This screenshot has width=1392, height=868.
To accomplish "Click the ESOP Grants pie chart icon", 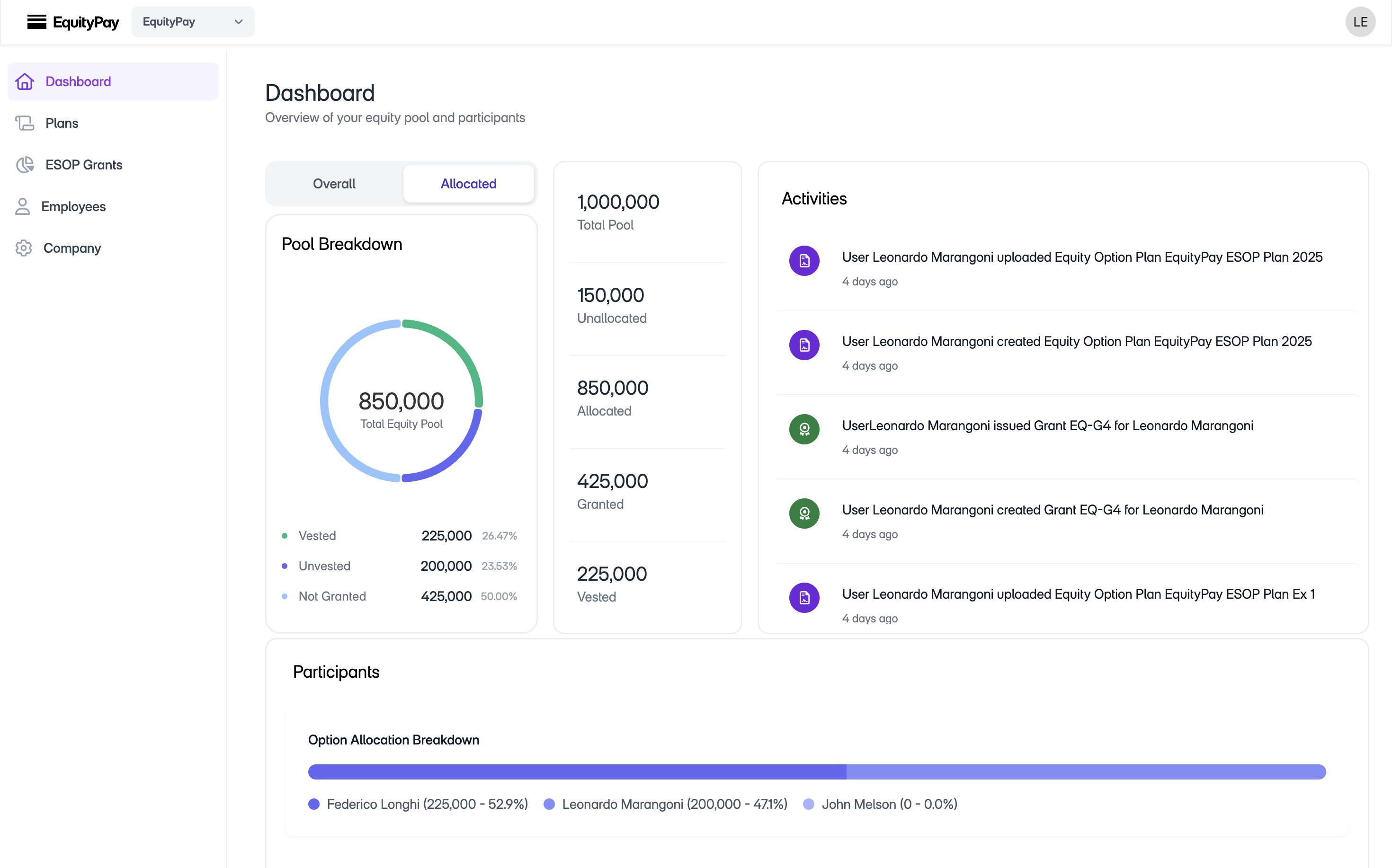I will pyautogui.click(x=25, y=165).
